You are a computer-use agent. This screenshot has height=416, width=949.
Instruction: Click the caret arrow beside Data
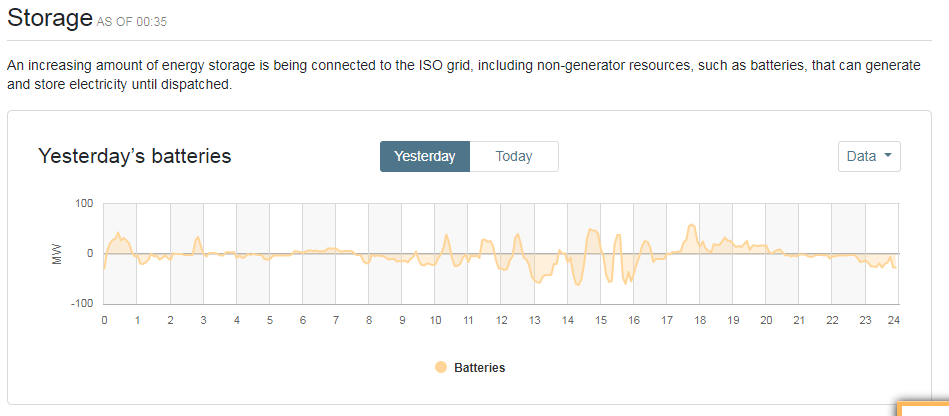[888, 156]
